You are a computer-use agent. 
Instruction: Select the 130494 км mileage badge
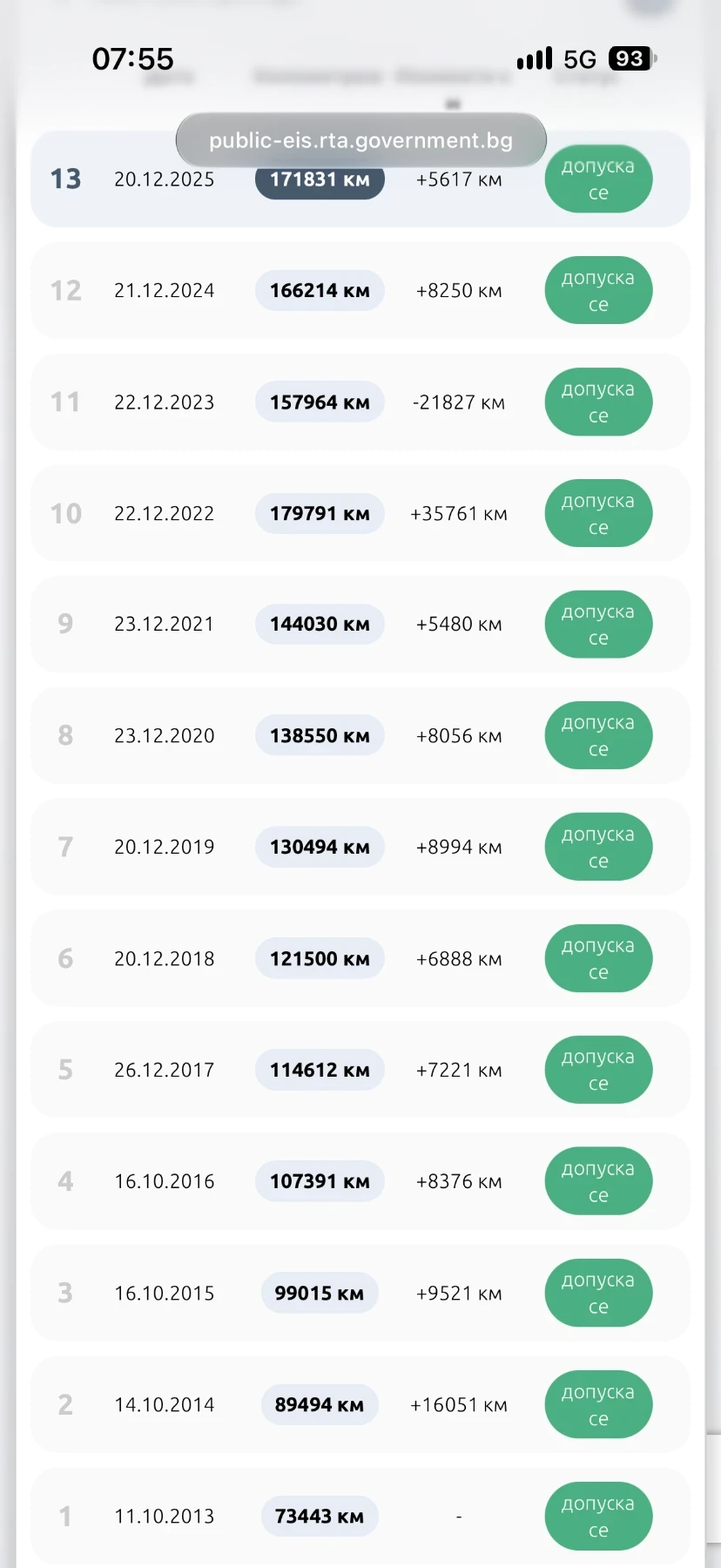[x=320, y=847]
